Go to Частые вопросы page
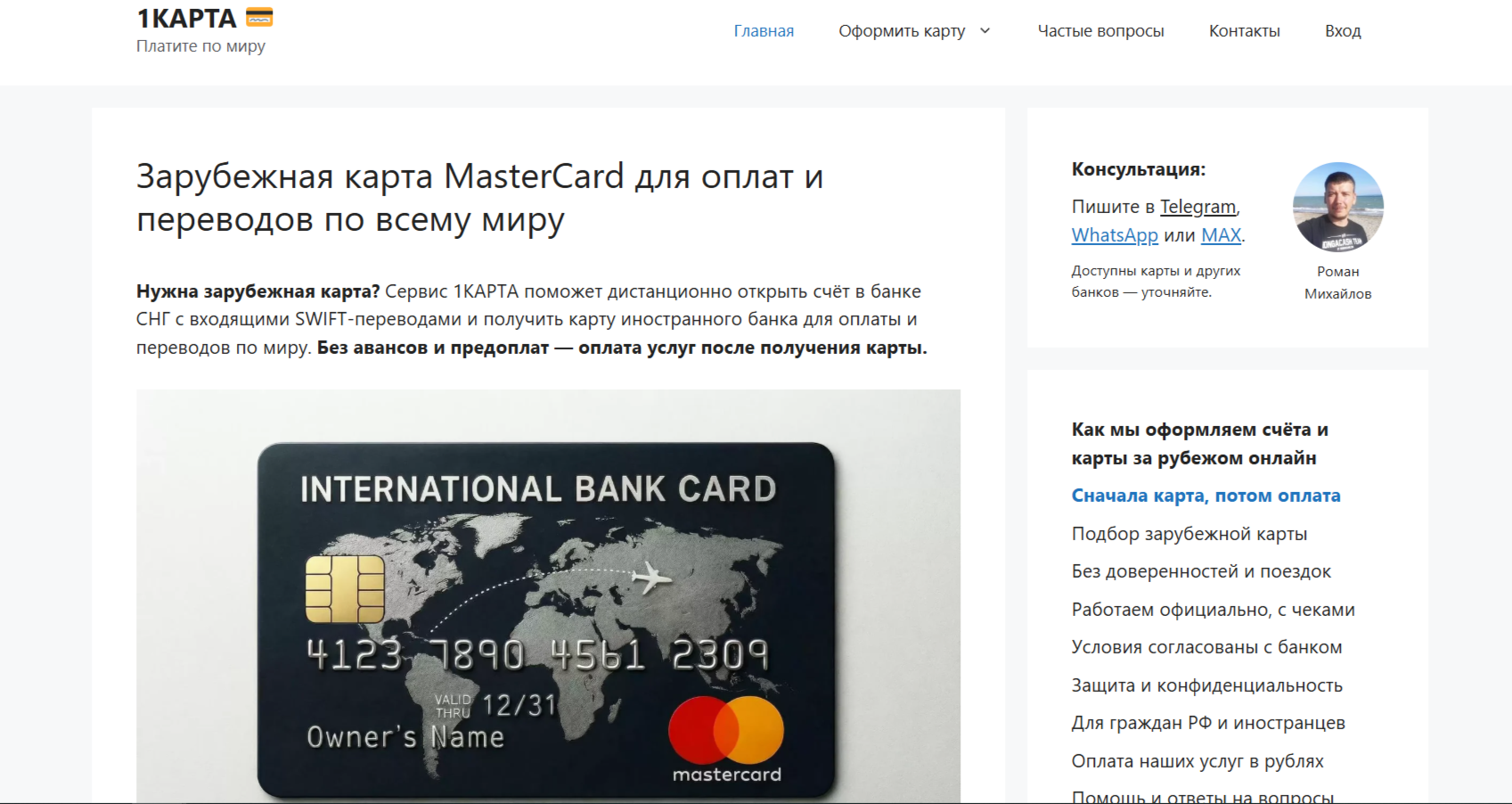1512x804 pixels. [1100, 31]
